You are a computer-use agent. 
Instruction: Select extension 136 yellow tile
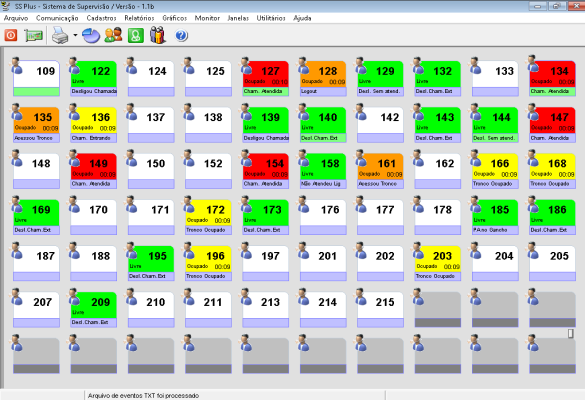[94, 124]
